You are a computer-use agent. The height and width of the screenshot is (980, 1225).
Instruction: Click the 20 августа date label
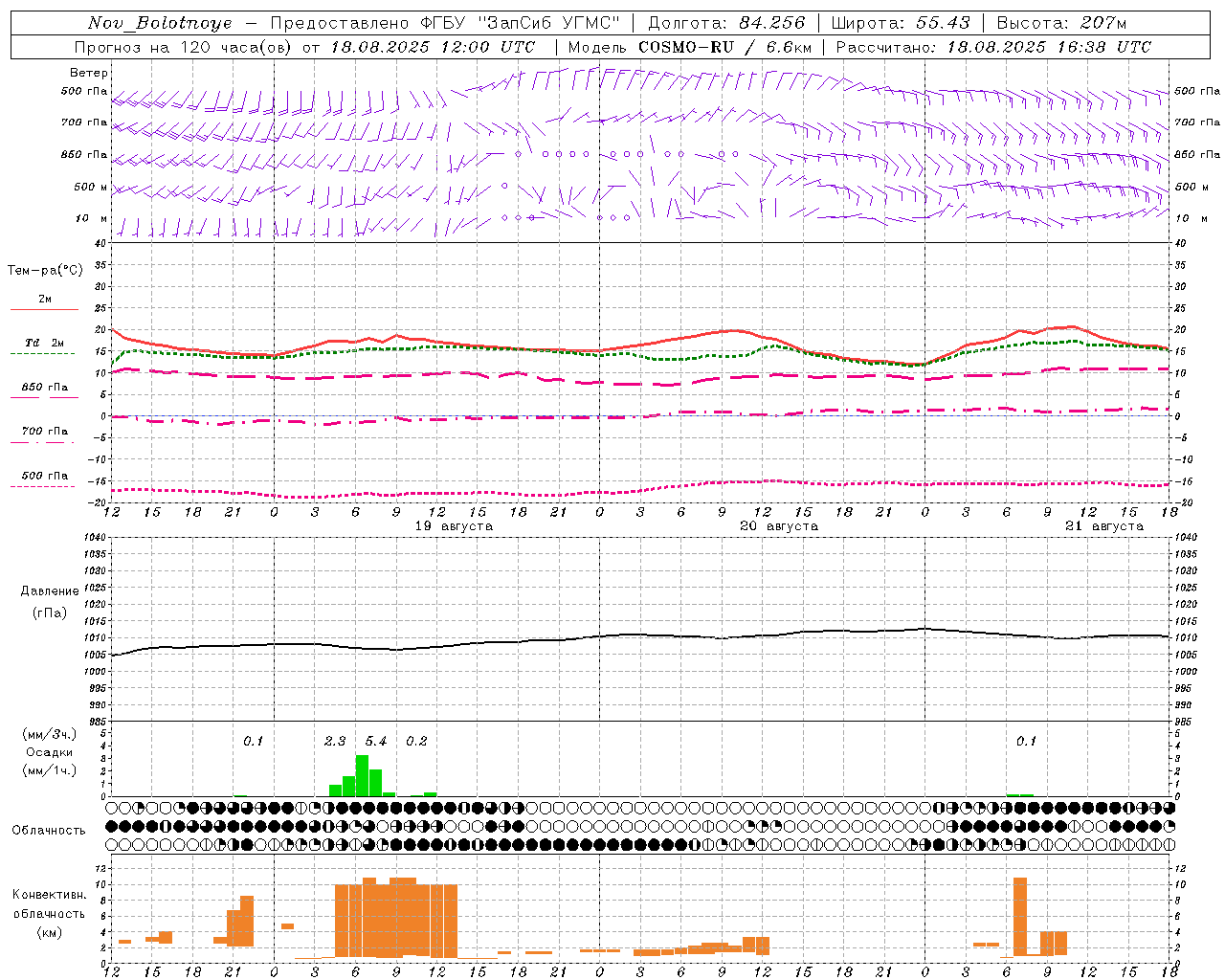[x=779, y=526]
